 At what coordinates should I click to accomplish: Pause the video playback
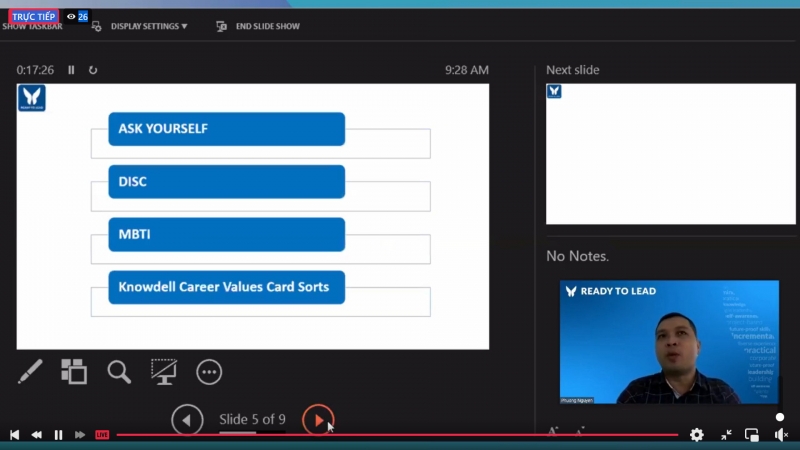coord(58,435)
